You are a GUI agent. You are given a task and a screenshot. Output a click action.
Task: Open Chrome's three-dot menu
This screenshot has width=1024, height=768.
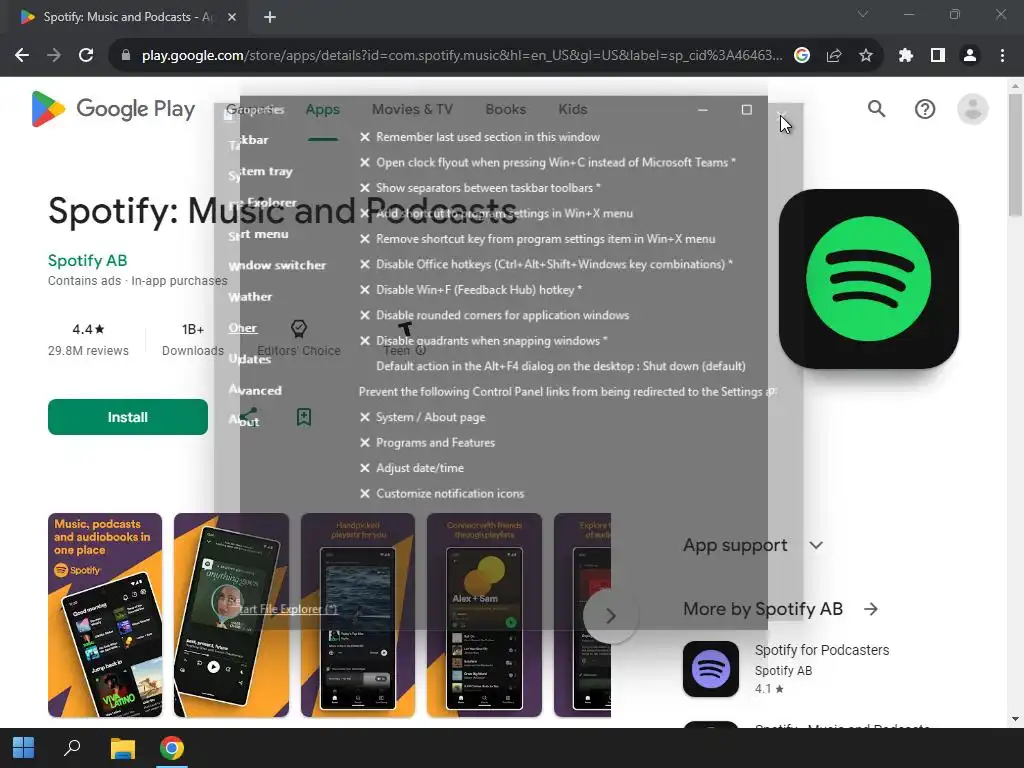tap(1002, 56)
